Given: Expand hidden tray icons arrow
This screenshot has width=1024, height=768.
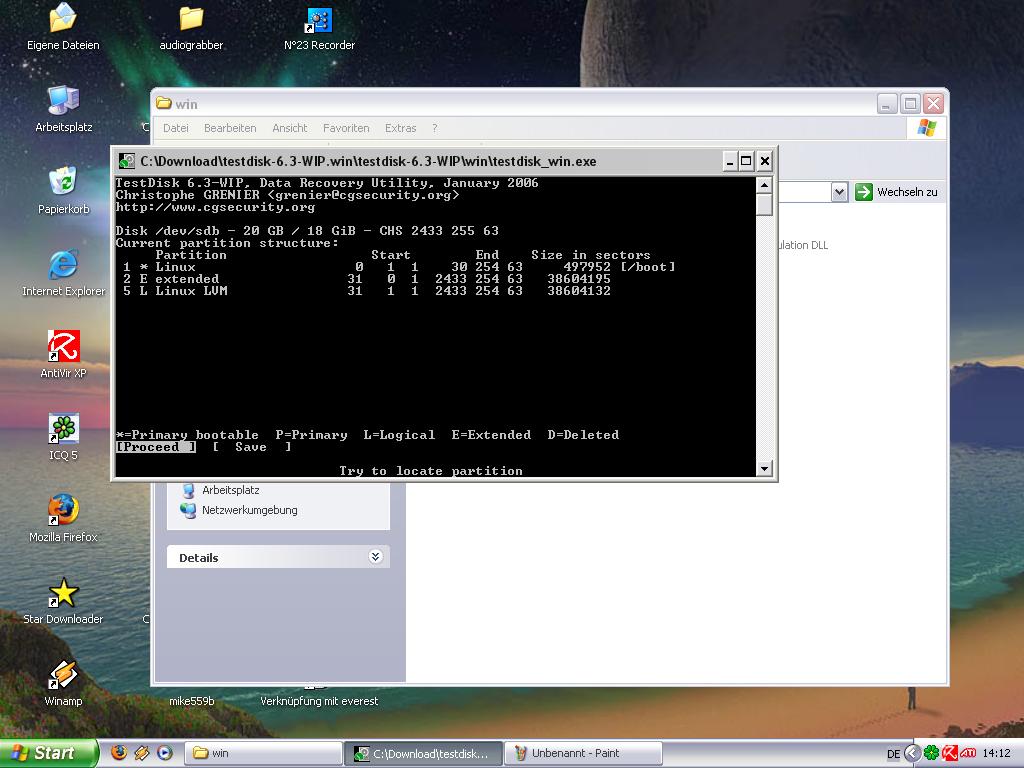Looking at the screenshot, I should [x=912, y=753].
